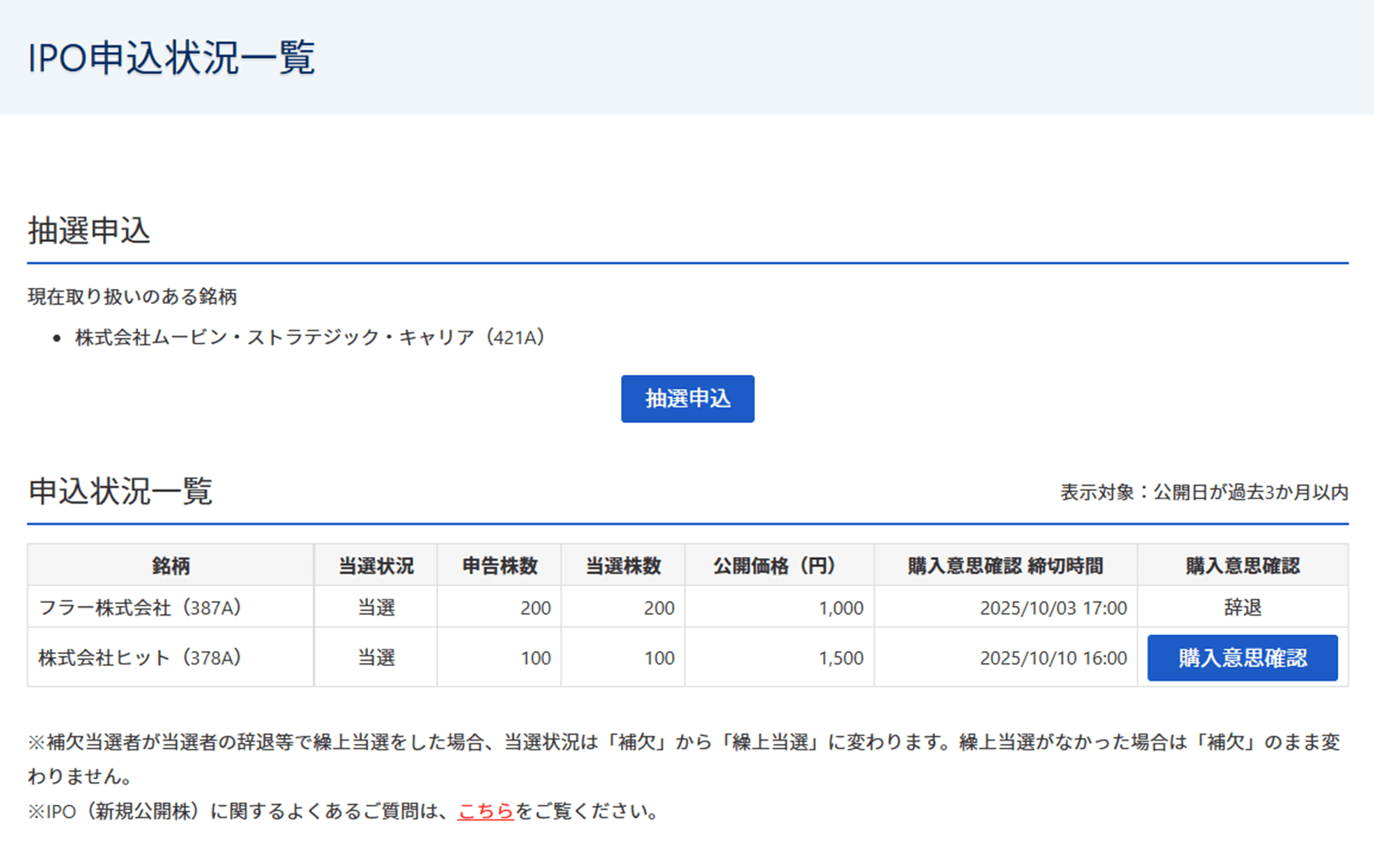Select the 2025/10/10 16:00 deadline cell
Viewport: 1374px width, 868px height.
point(1052,658)
